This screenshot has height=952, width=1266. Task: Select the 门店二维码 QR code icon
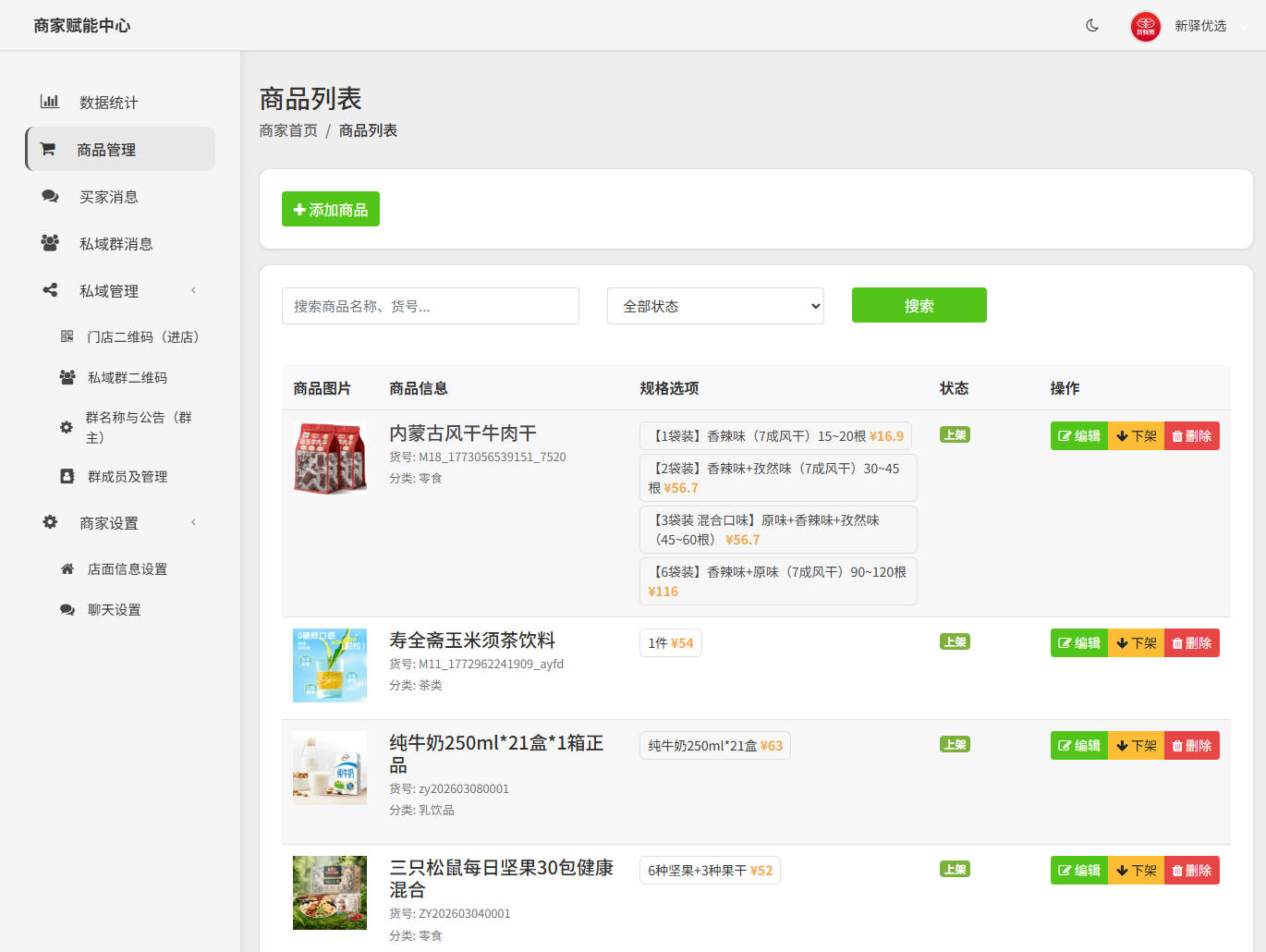point(67,336)
